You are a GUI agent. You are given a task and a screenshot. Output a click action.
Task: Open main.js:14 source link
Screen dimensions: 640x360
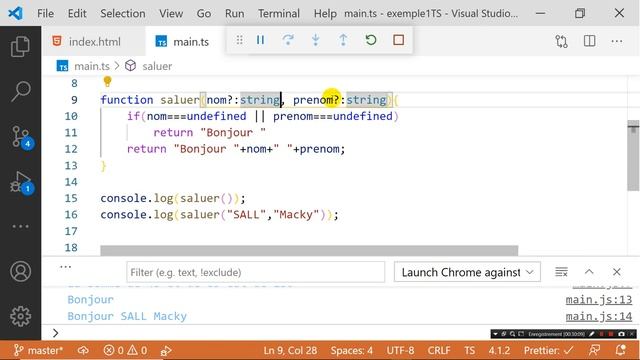598,316
